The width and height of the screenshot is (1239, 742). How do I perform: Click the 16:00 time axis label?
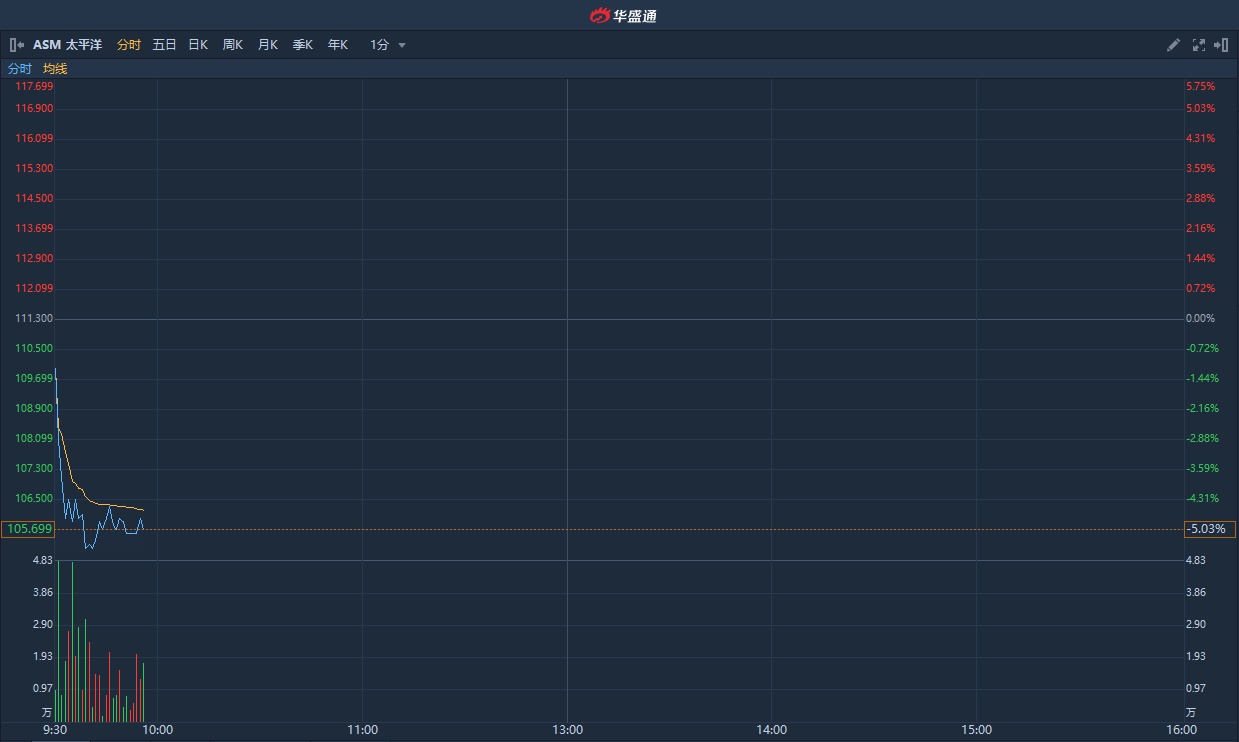1181,730
